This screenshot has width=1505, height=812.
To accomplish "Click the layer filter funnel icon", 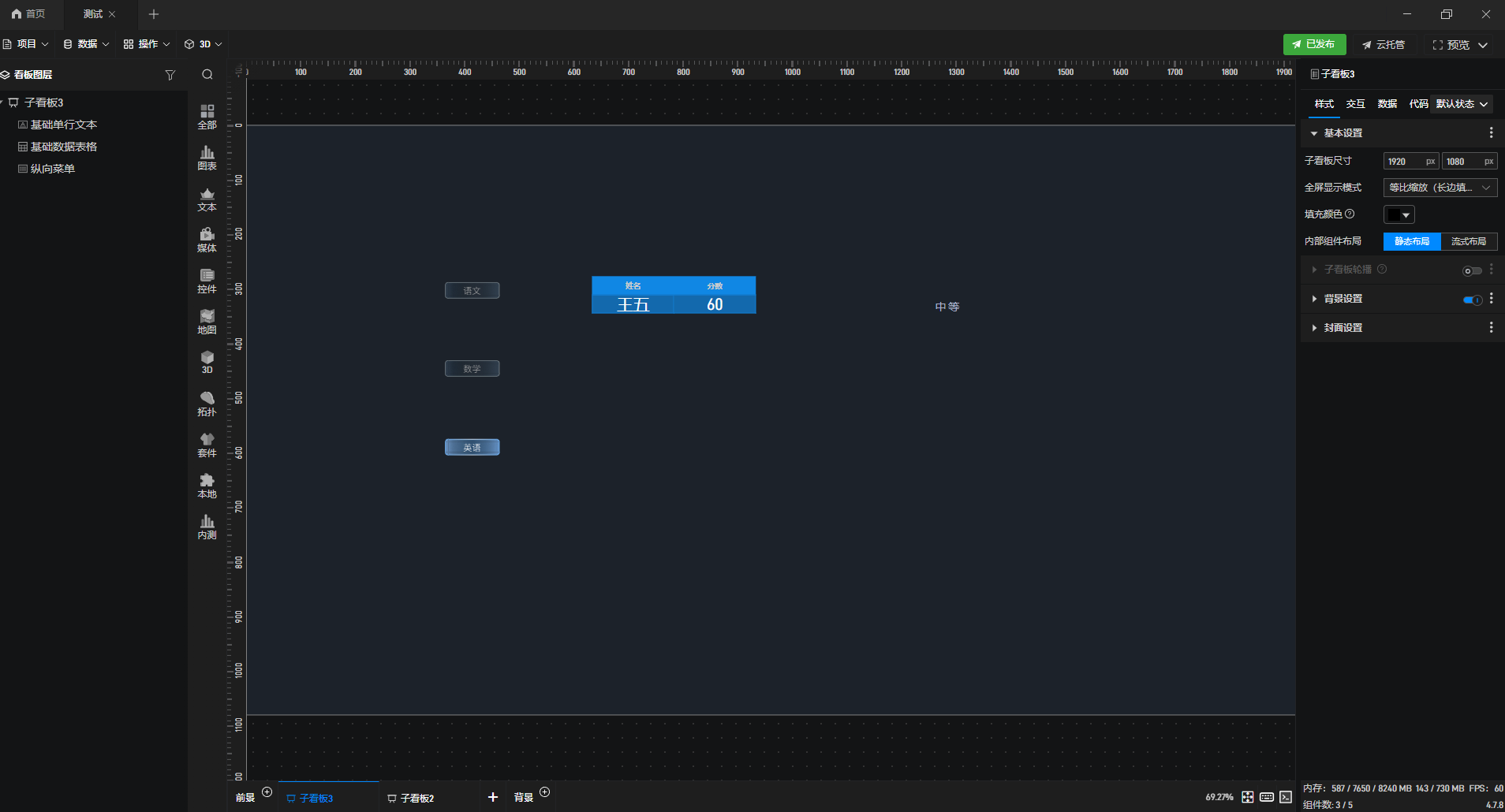I will click(170, 75).
